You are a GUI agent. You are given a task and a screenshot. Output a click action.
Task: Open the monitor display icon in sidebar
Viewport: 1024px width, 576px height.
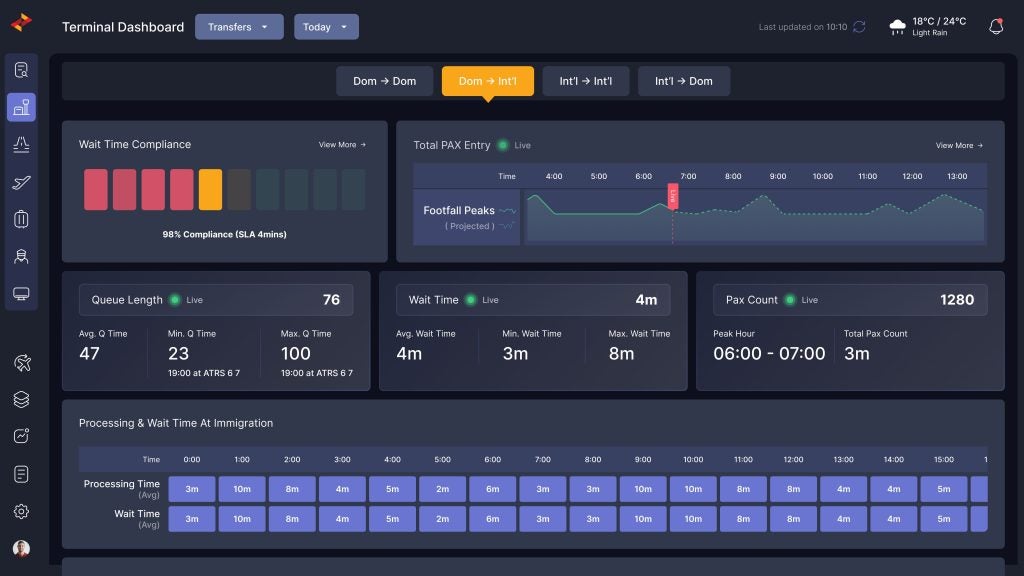tap(21, 293)
